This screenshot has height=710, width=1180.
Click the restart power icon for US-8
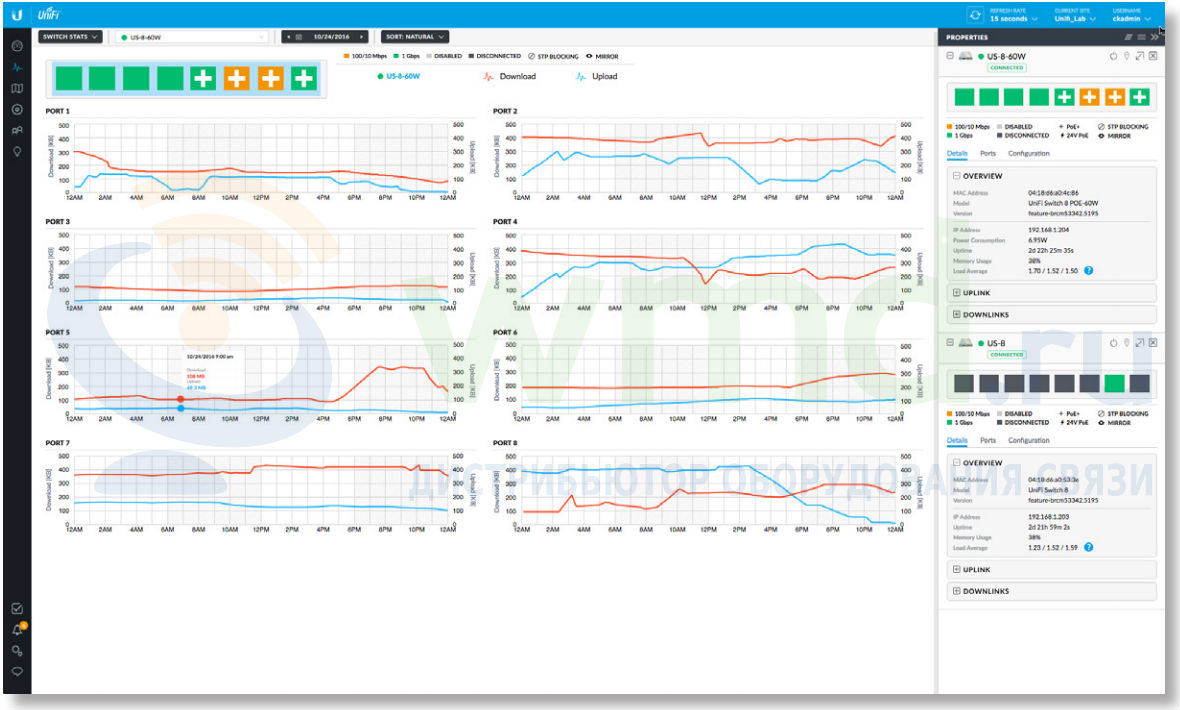1114,343
